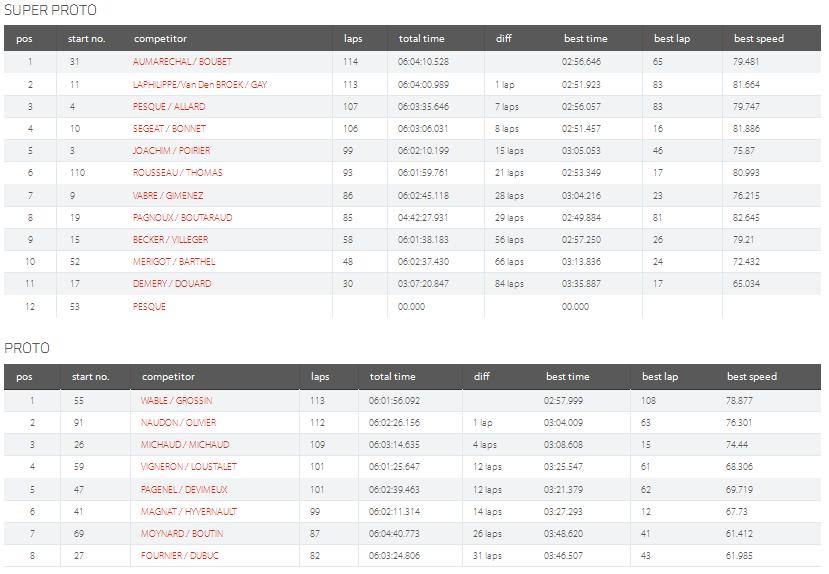Open FOURNIER / DUBUC competitor link

[x=179, y=556]
